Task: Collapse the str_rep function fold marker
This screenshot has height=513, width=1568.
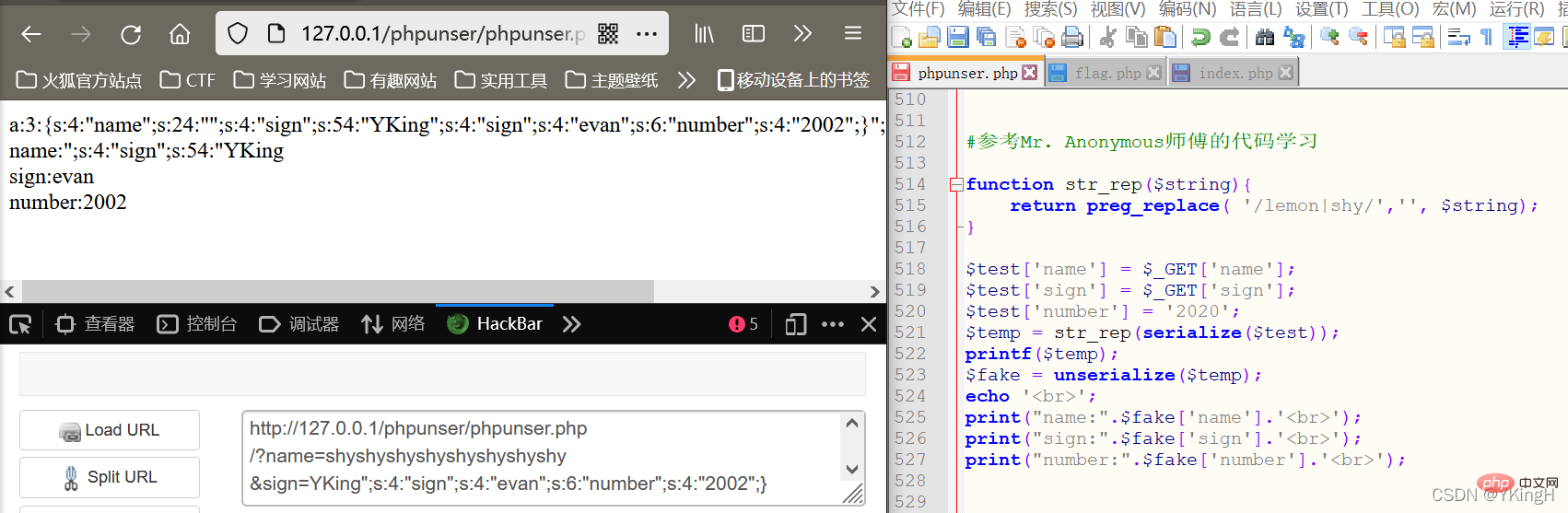Action: coord(956,184)
